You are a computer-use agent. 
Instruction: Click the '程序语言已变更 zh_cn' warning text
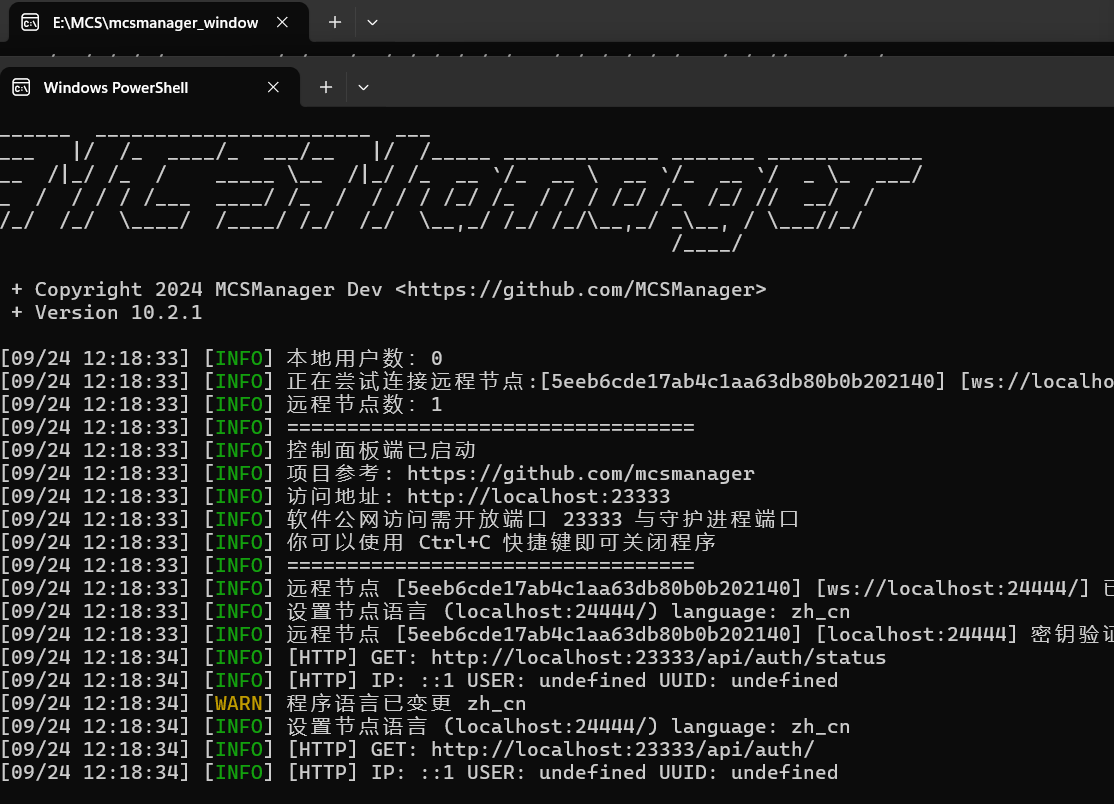coord(406,704)
